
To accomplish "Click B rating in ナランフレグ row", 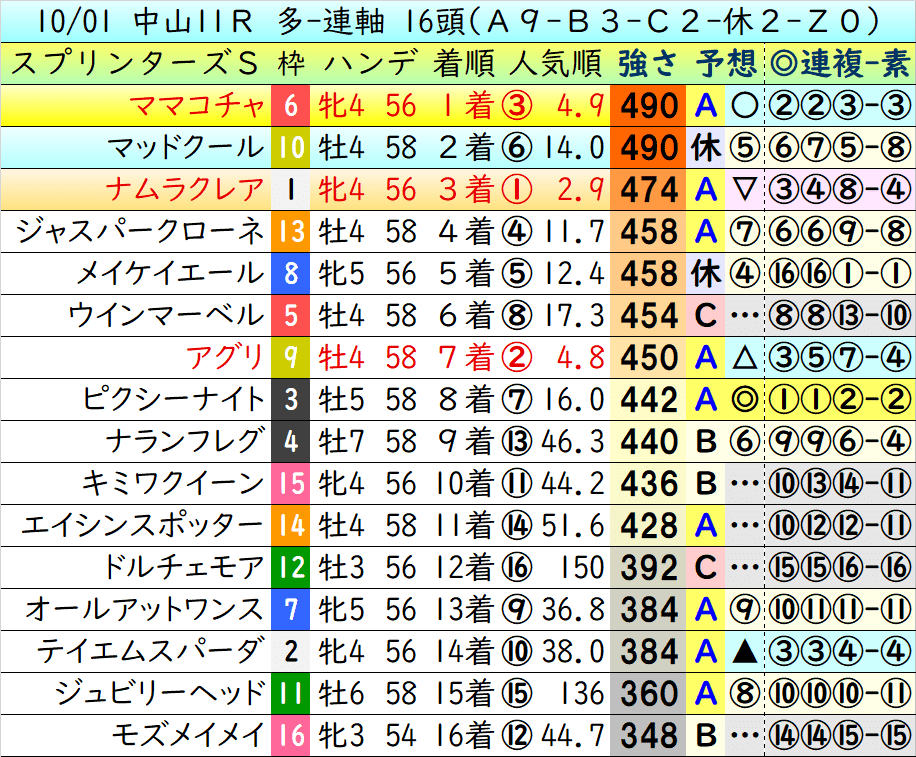I will tap(706, 442).
